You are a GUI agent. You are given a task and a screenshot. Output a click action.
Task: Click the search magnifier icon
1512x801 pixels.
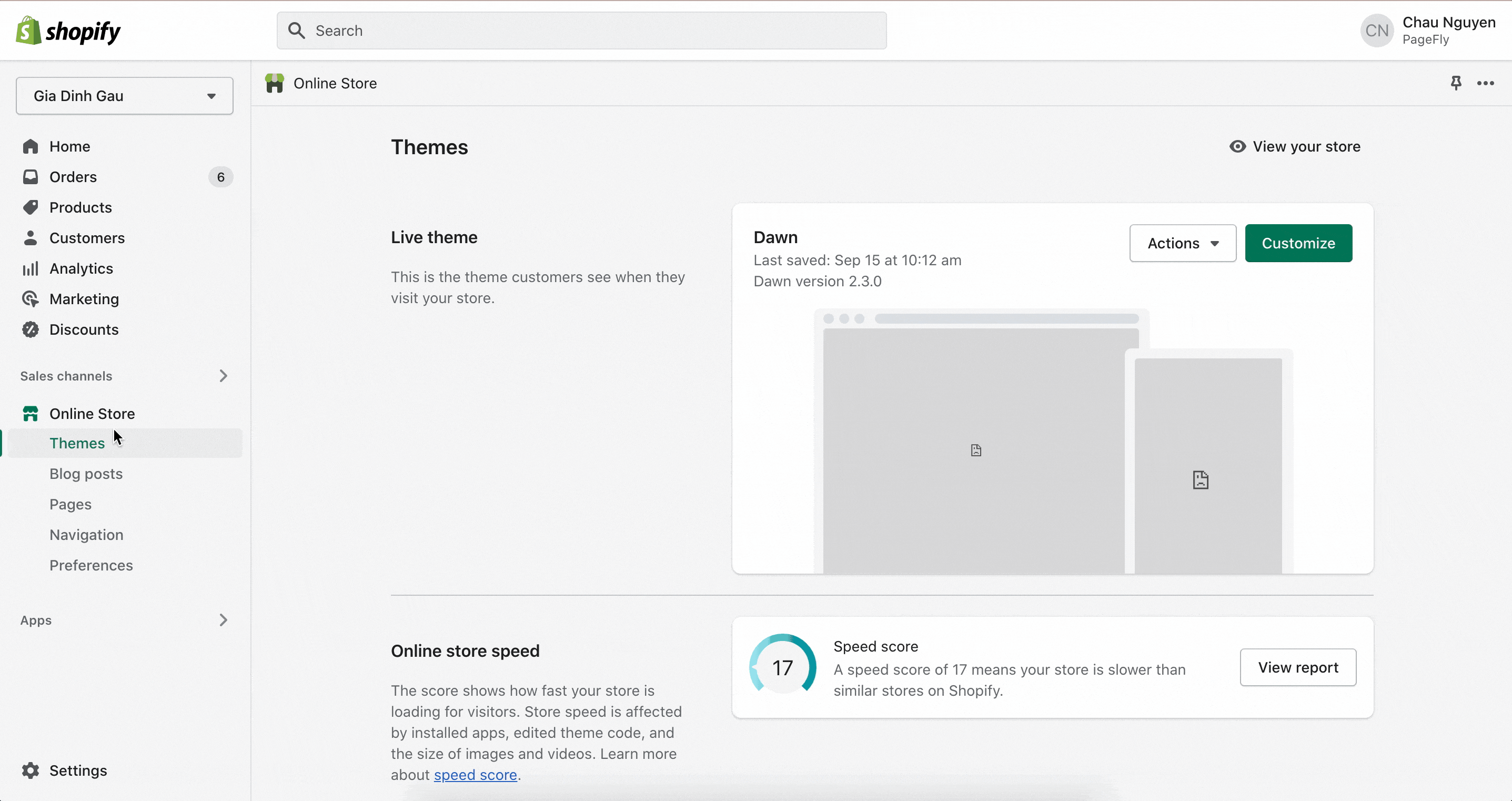tap(296, 31)
